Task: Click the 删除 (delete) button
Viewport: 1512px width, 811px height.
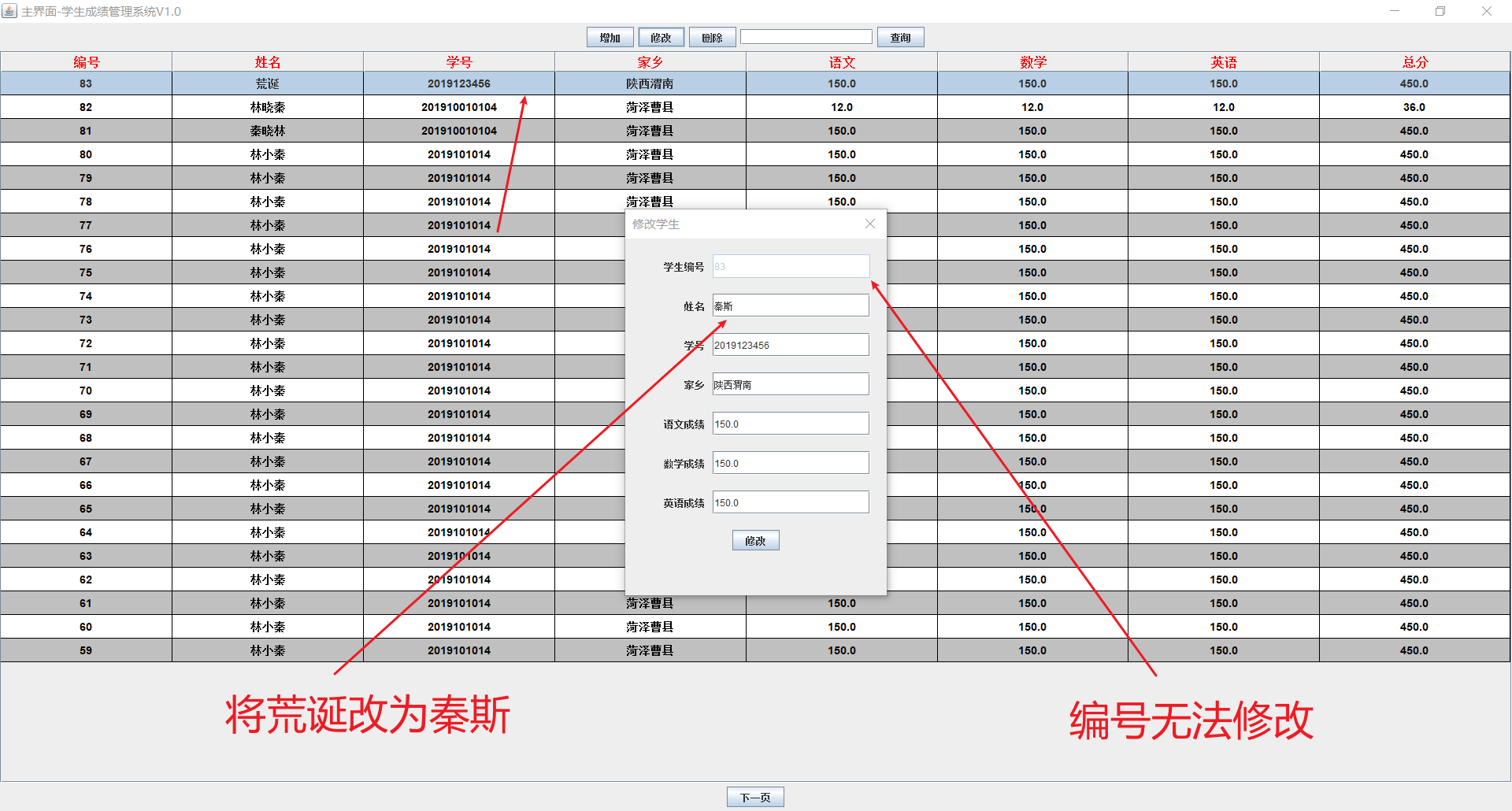Action: click(712, 37)
